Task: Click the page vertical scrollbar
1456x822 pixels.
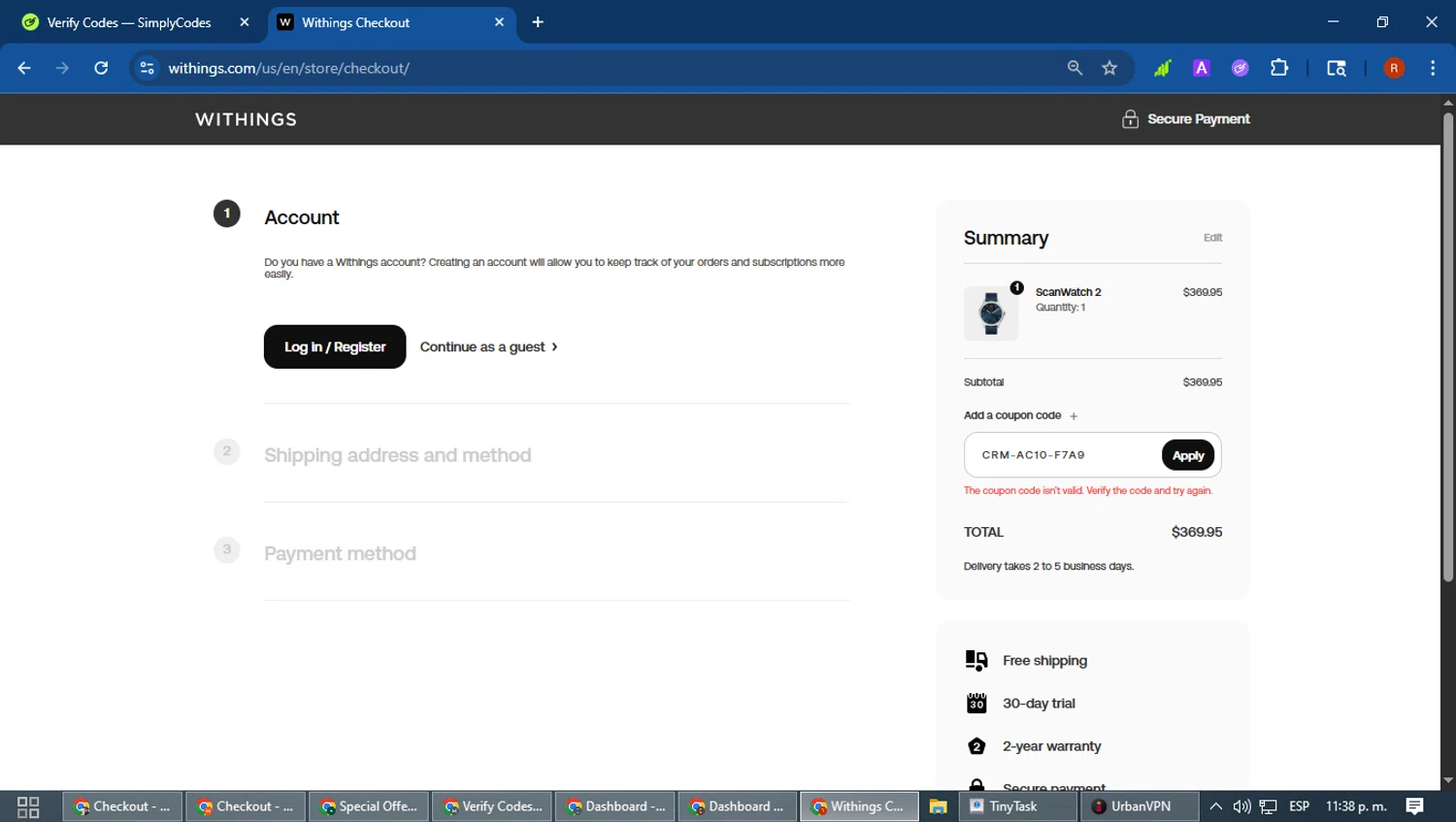Action: point(1448,347)
